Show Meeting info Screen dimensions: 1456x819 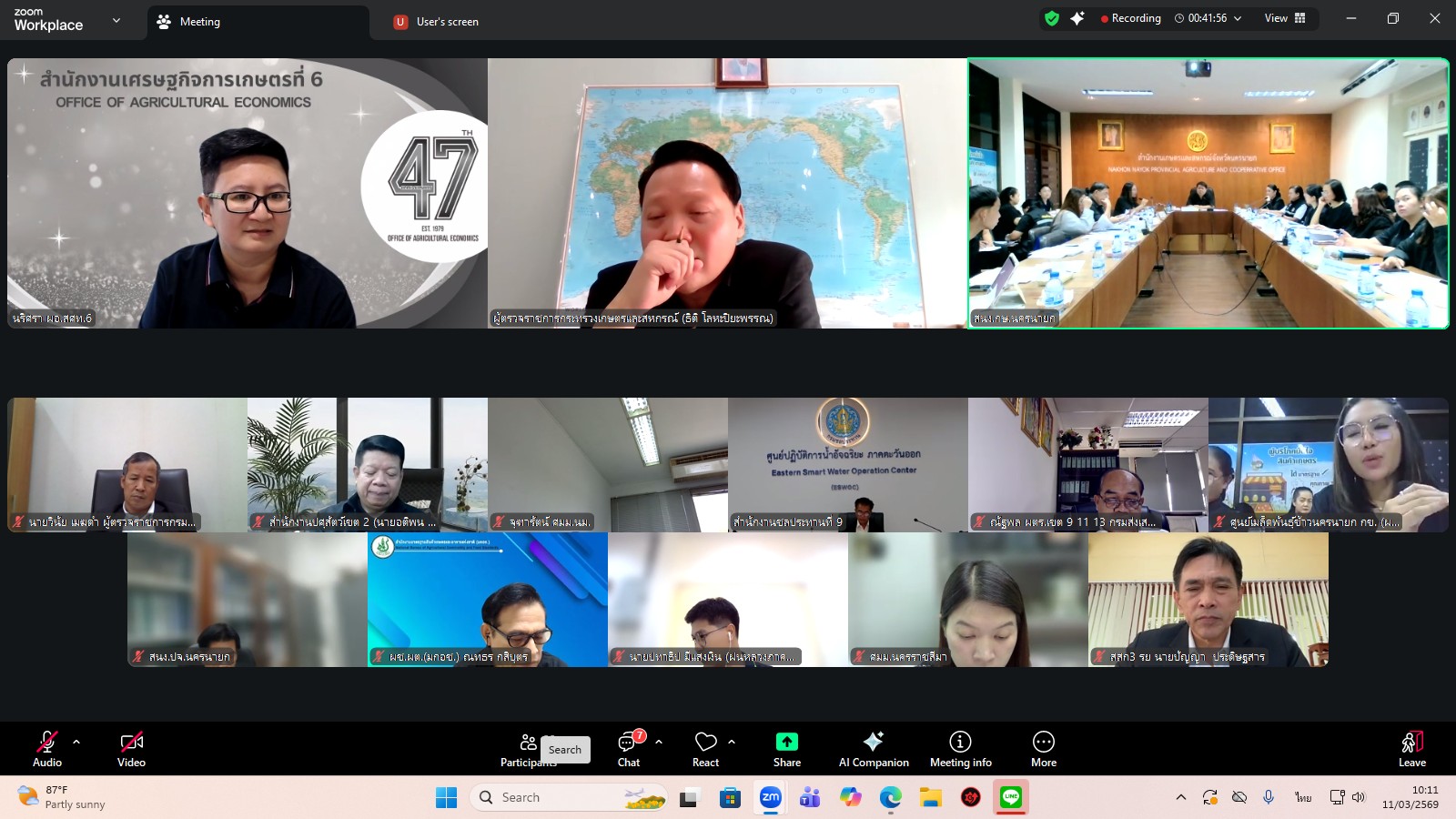[959, 748]
